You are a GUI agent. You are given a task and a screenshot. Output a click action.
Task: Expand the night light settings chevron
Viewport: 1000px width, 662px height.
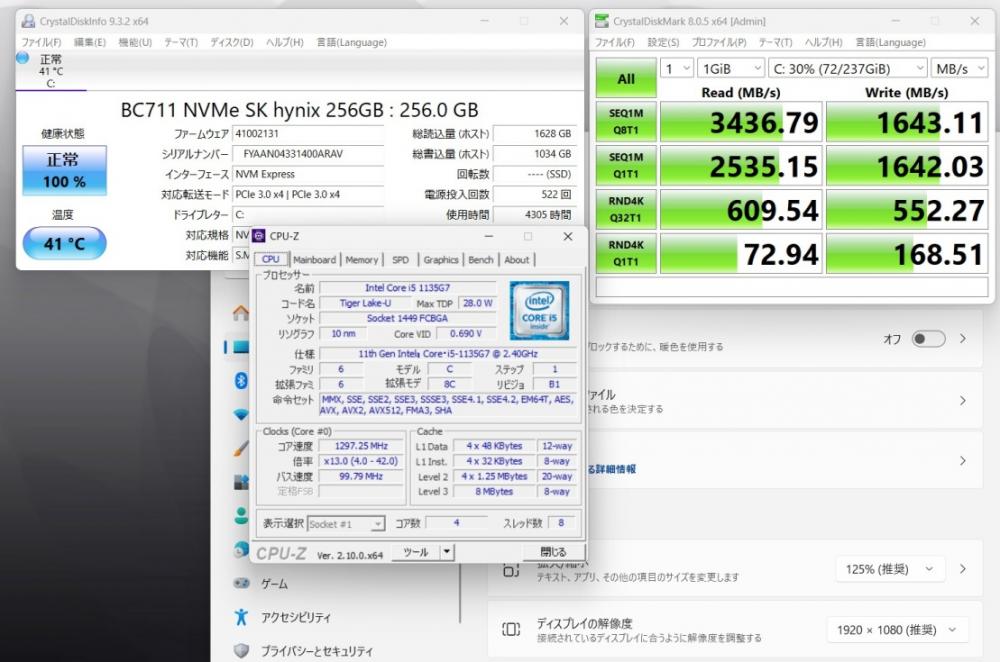pyautogui.click(x=963, y=339)
